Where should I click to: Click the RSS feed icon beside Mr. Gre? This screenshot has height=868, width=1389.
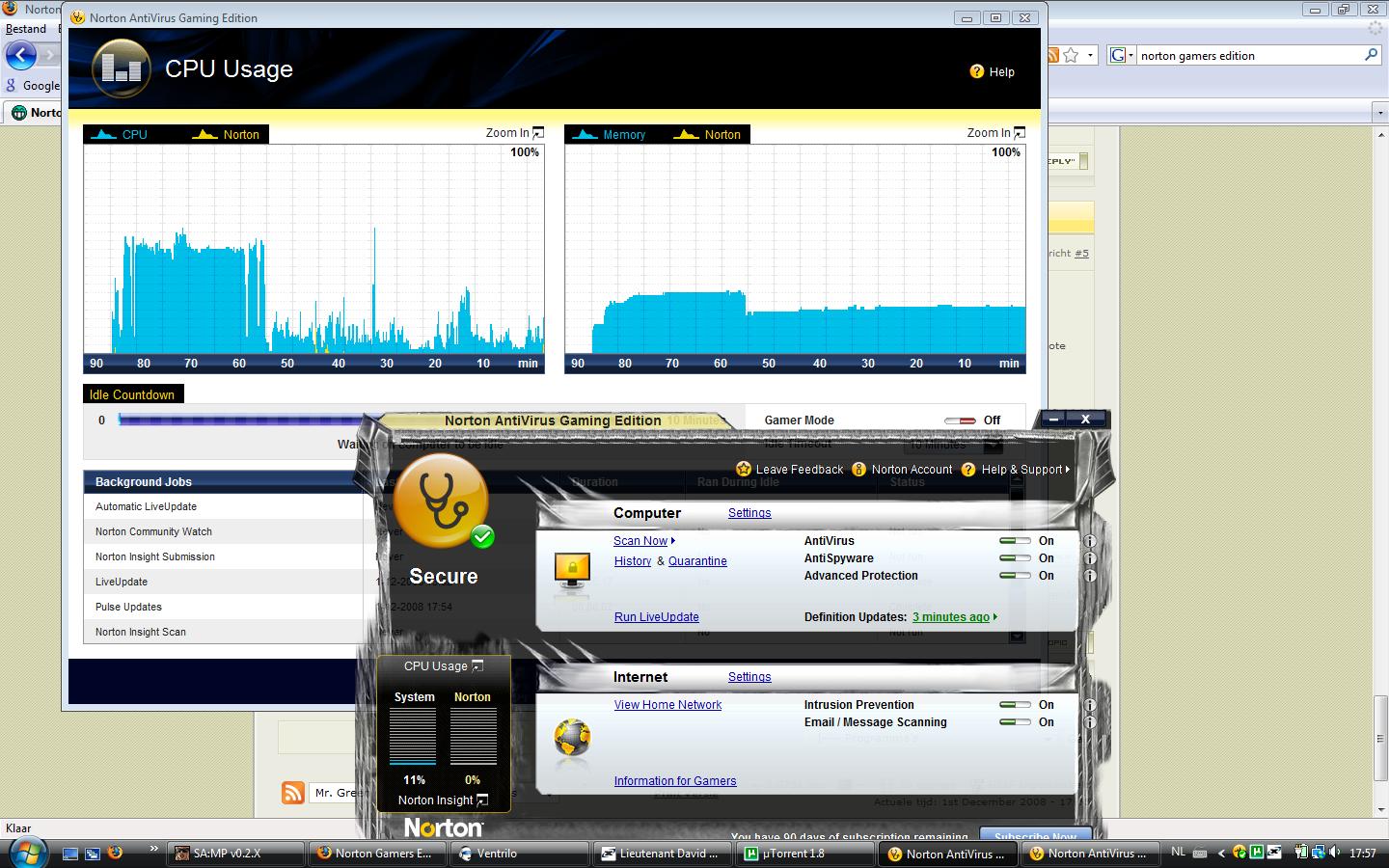click(x=293, y=793)
